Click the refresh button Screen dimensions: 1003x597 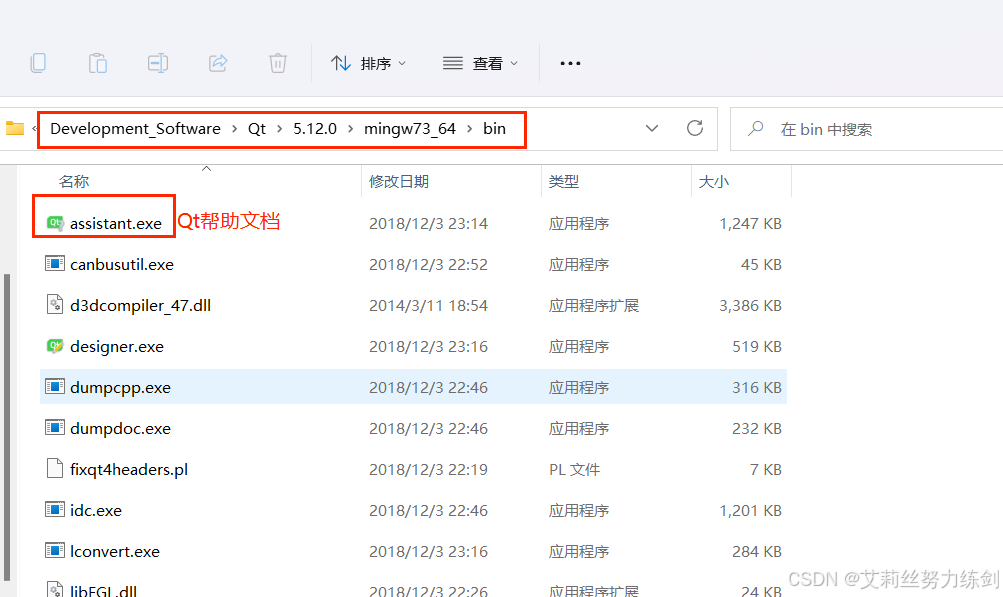tap(695, 129)
